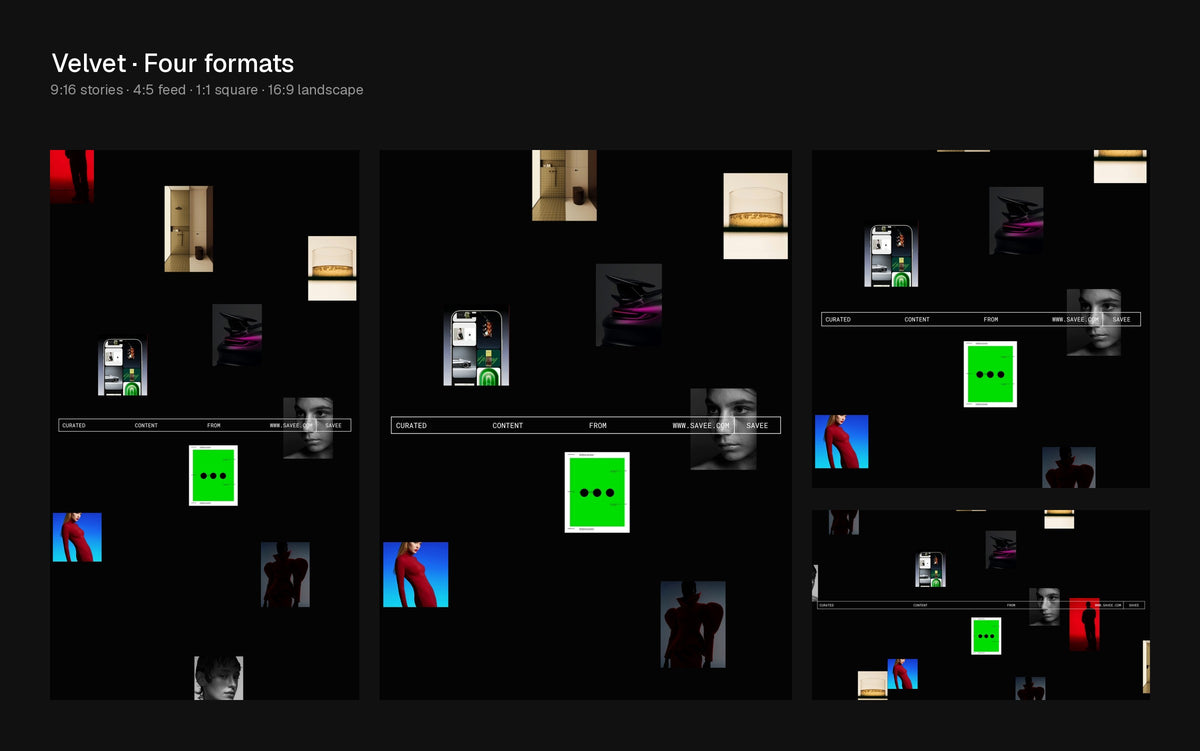The height and width of the screenshot is (751, 1200).
Task: Click the red silhouette image in the stories panel
Action: [72, 177]
